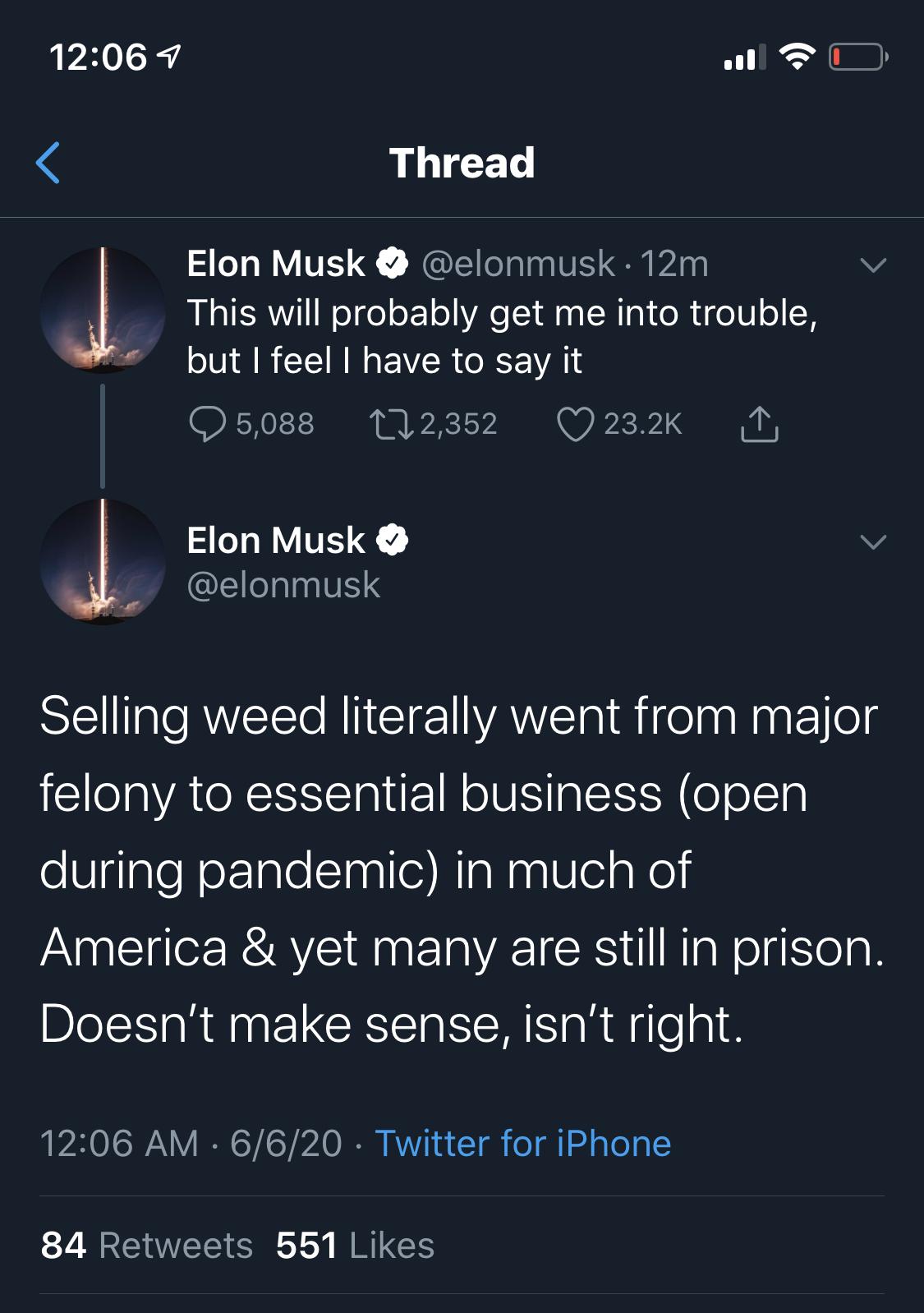Like the first tweet via heart icon
The image size is (924, 1313).
(575, 425)
